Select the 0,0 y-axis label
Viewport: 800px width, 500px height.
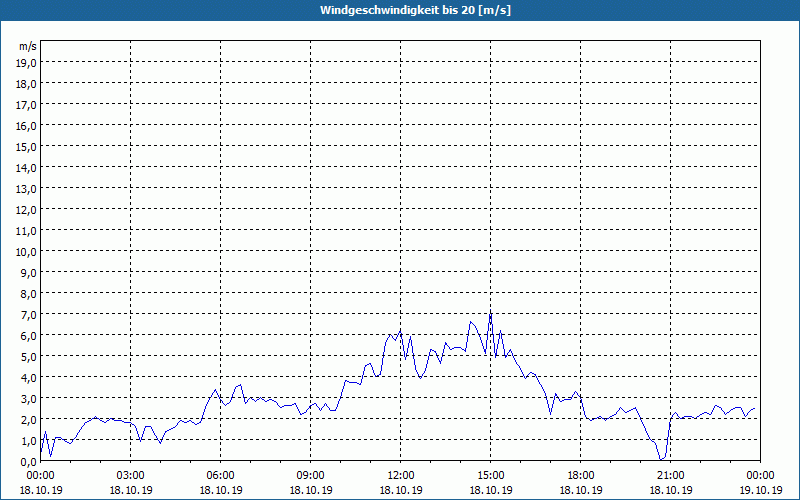(x=30, y=462)
